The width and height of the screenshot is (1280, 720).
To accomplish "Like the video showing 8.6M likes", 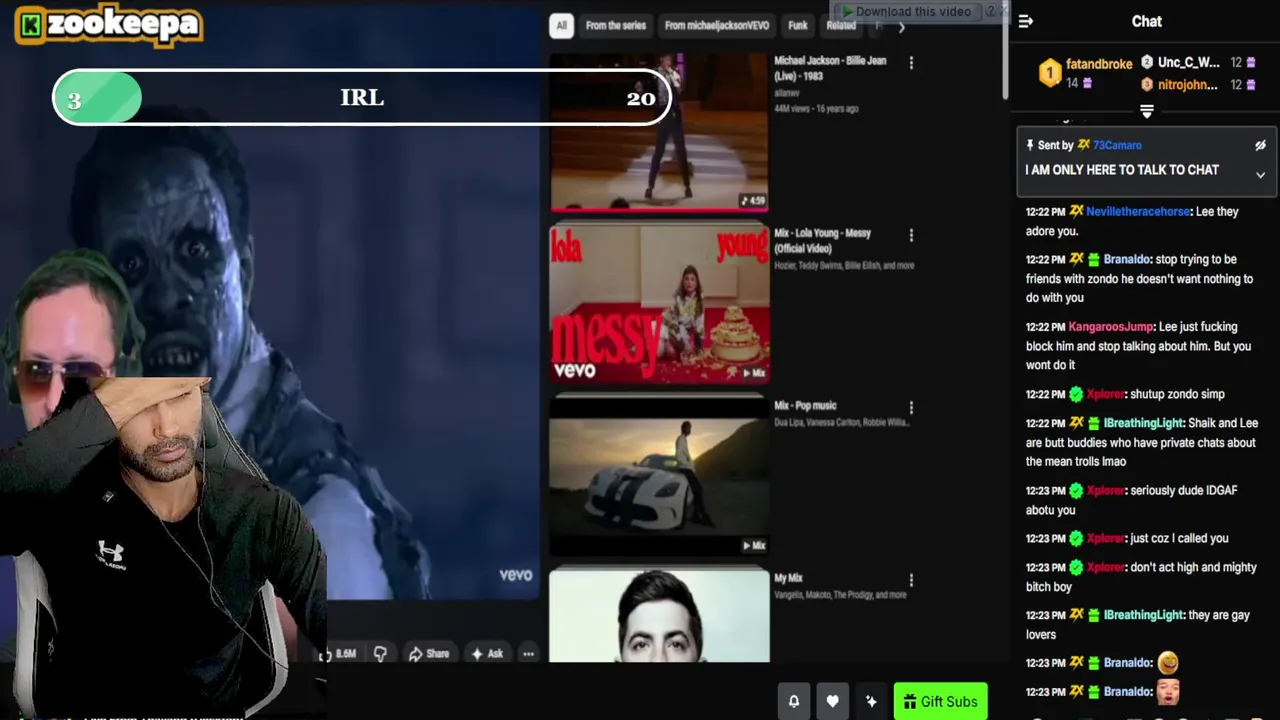I will coord(337,654).
